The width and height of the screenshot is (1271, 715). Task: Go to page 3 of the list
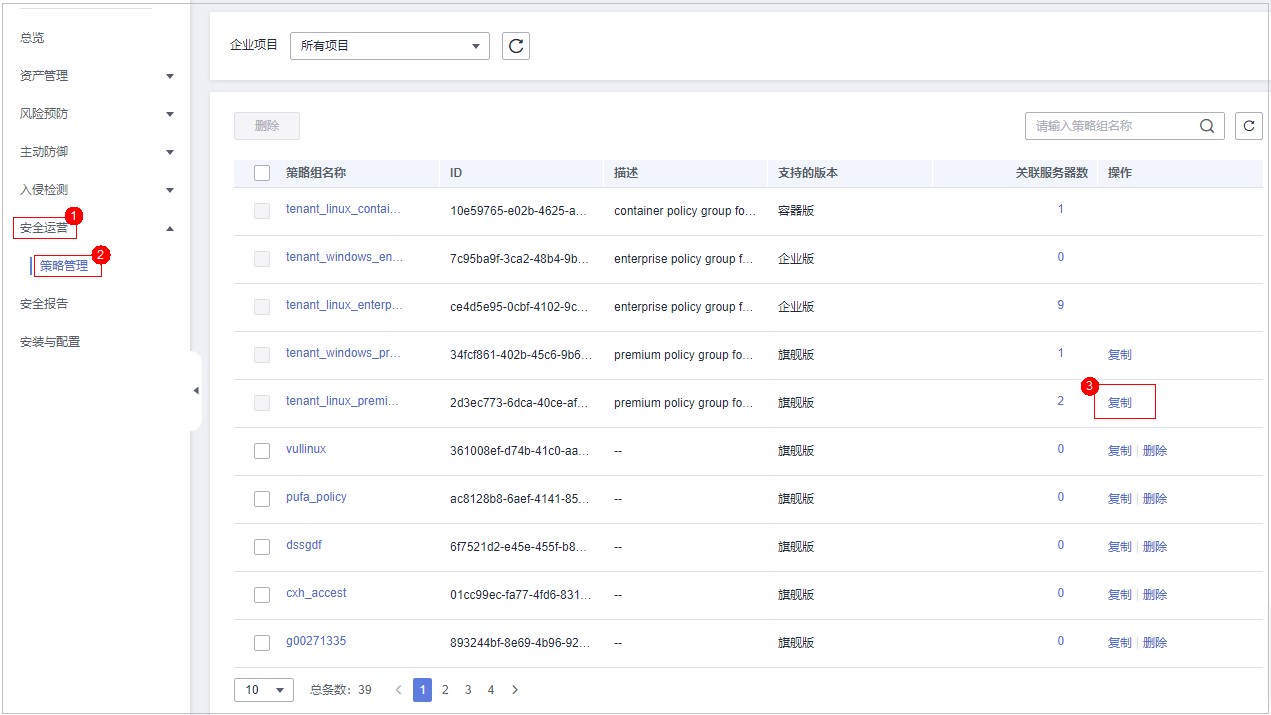[x=468, y=690]
